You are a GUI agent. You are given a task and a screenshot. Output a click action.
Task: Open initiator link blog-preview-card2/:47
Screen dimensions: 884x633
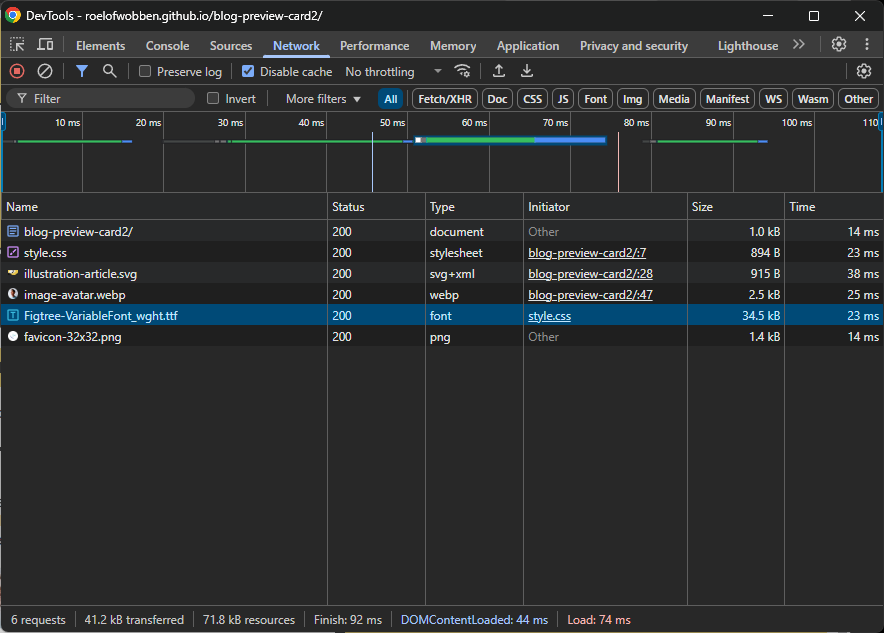(590, 295)
